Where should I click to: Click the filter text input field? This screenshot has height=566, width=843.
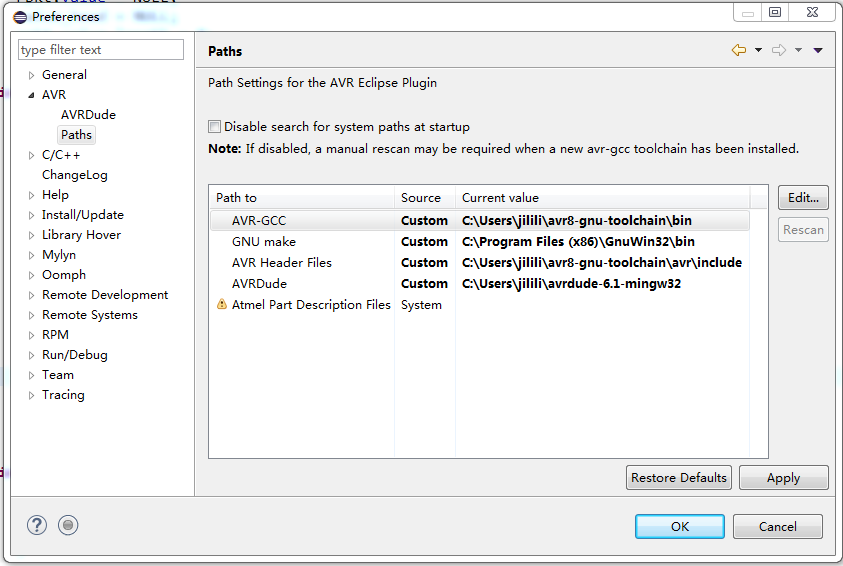101,50
